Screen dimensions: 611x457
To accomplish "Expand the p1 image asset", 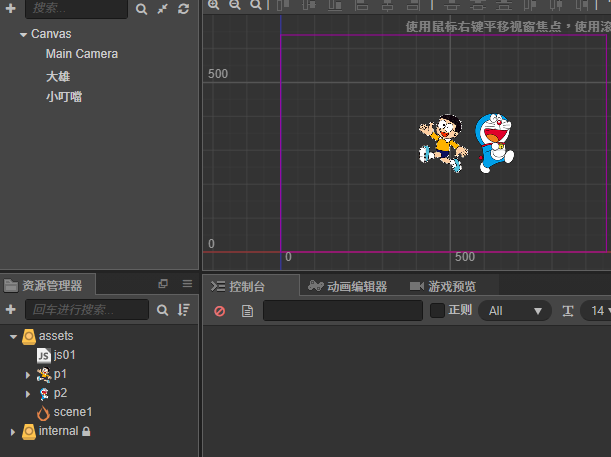I will click(28, 375).
